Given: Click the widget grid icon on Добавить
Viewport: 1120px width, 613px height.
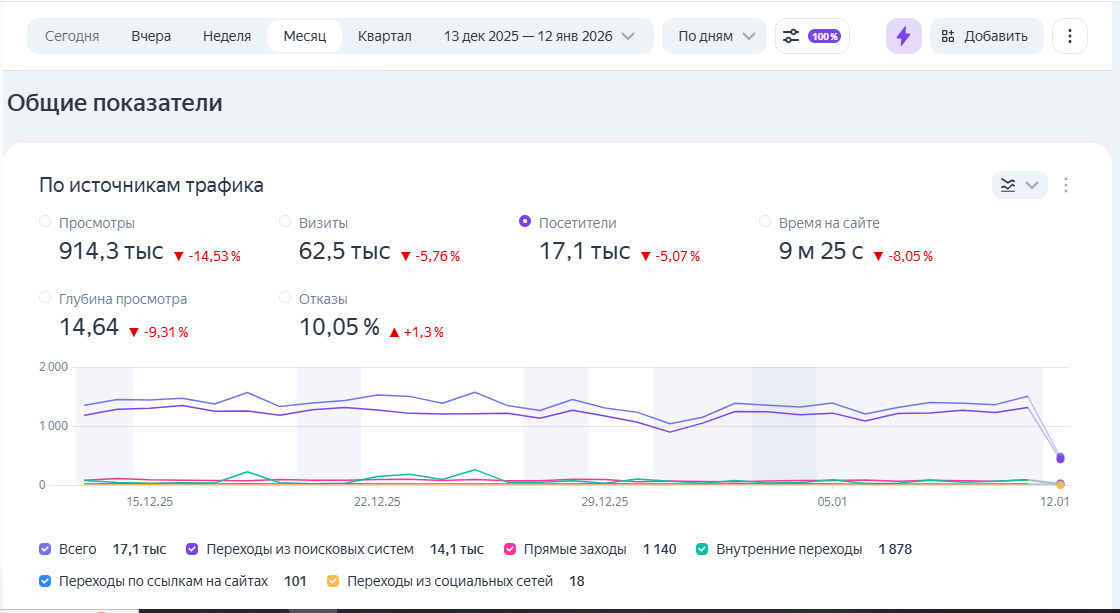Looking at the screenshot, I should click(948, 36).
